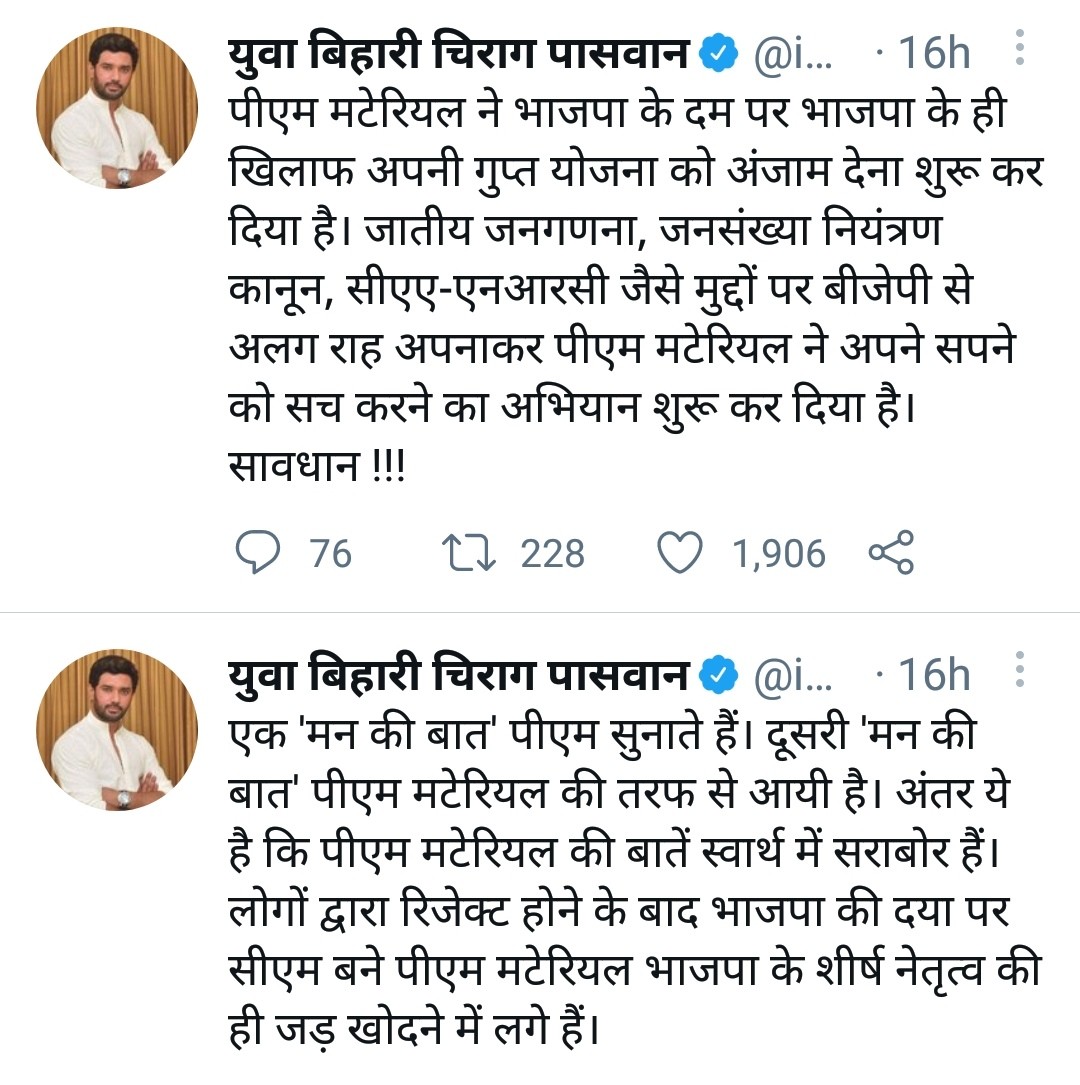Retweet the tweet ending with सावधान !!!

coord(467,553)
